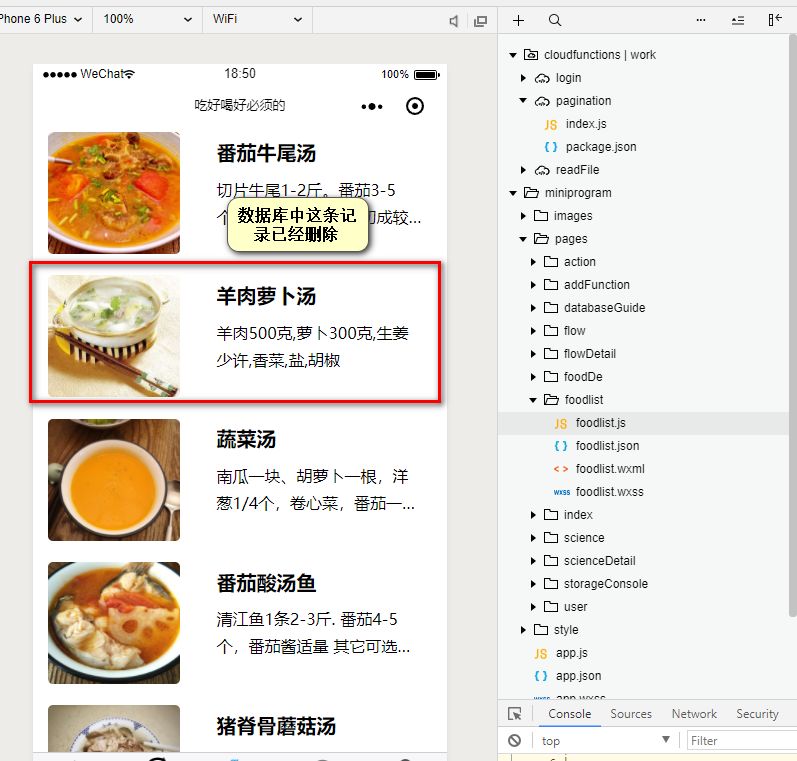Click the wxss icon of foodlist.wxss
Viewport: 797px width, 761px height.
(x=561, y=492)
